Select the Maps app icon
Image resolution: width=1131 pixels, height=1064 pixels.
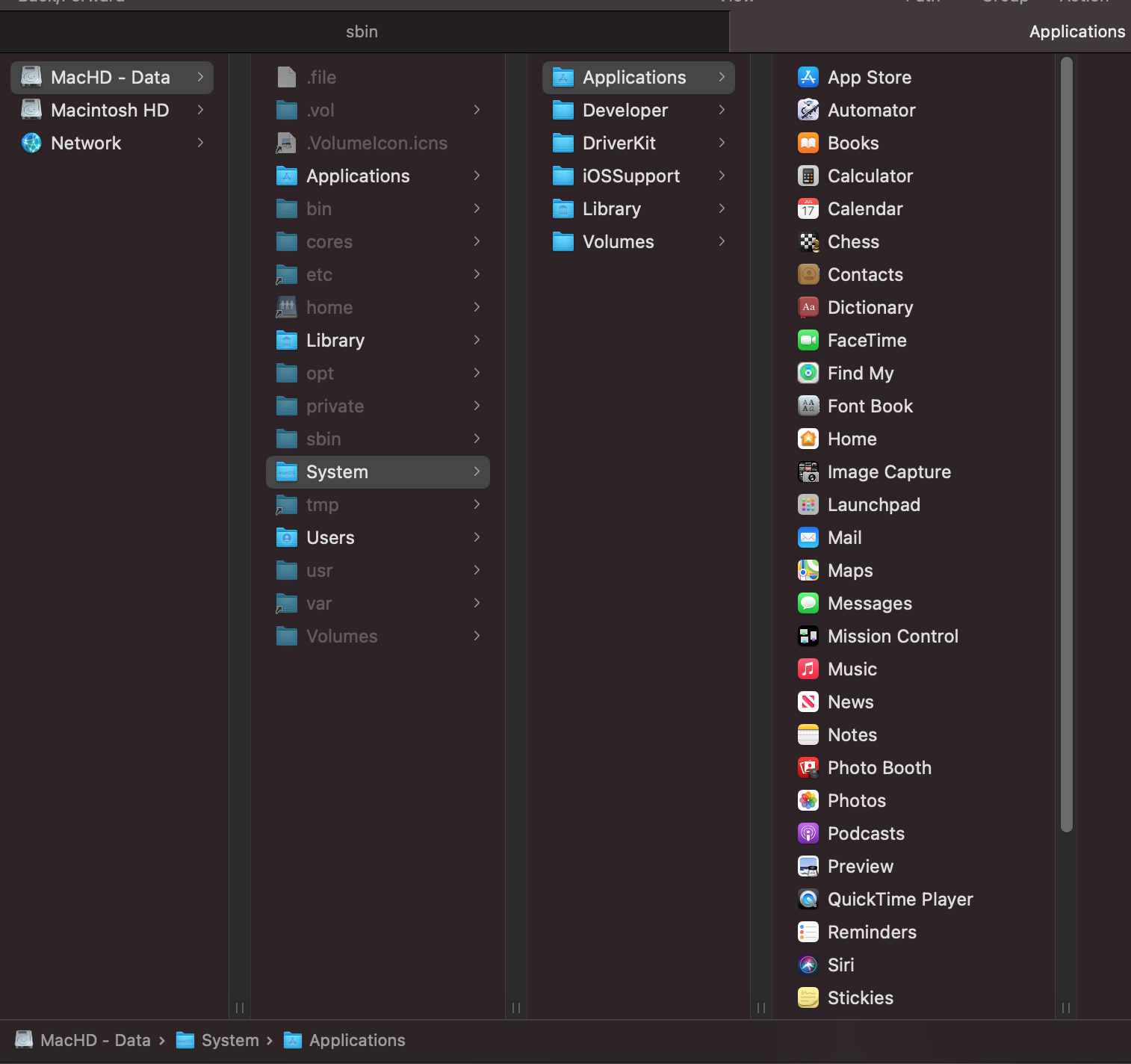pos(808,570)
